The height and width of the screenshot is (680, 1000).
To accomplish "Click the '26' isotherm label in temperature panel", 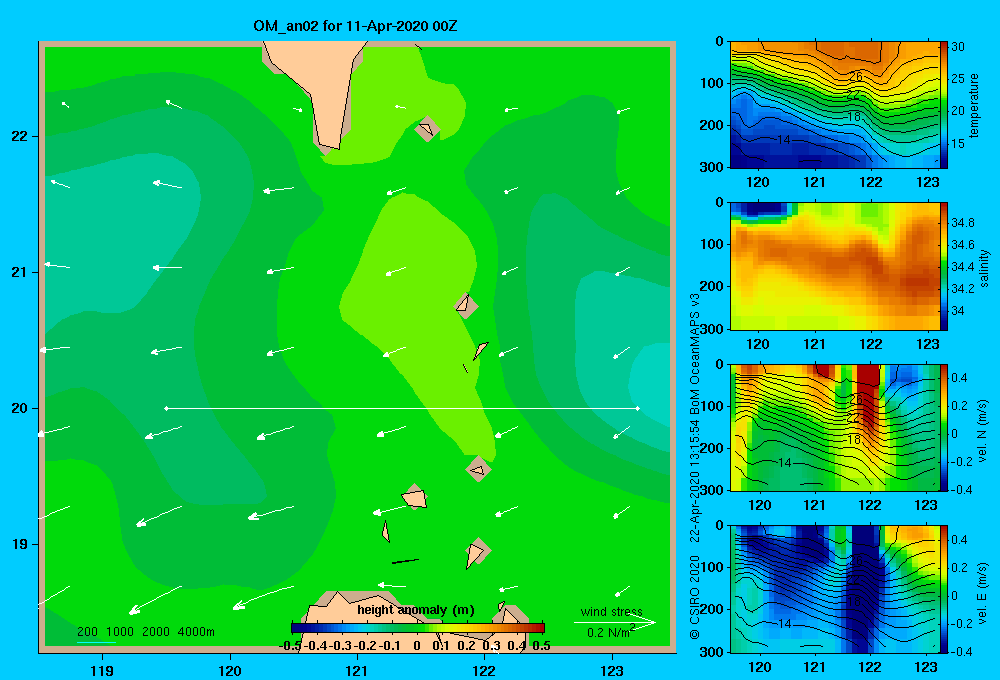I will [x=856, y=77].
